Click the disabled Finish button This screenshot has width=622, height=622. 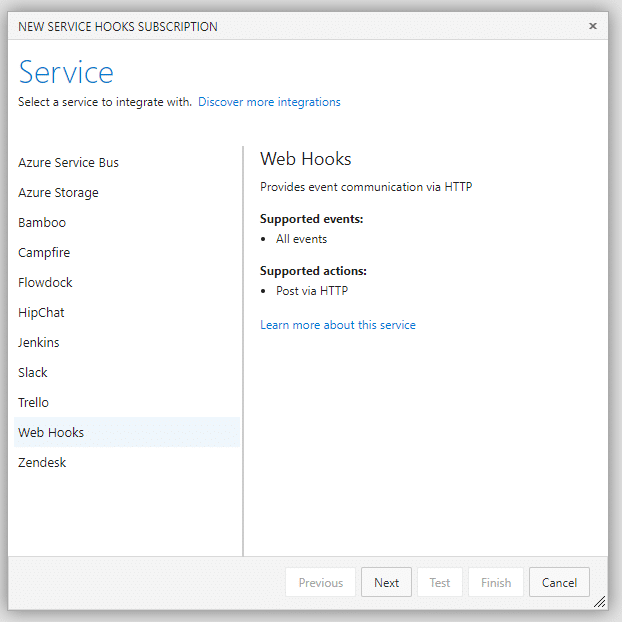click(x=496, y=582)
